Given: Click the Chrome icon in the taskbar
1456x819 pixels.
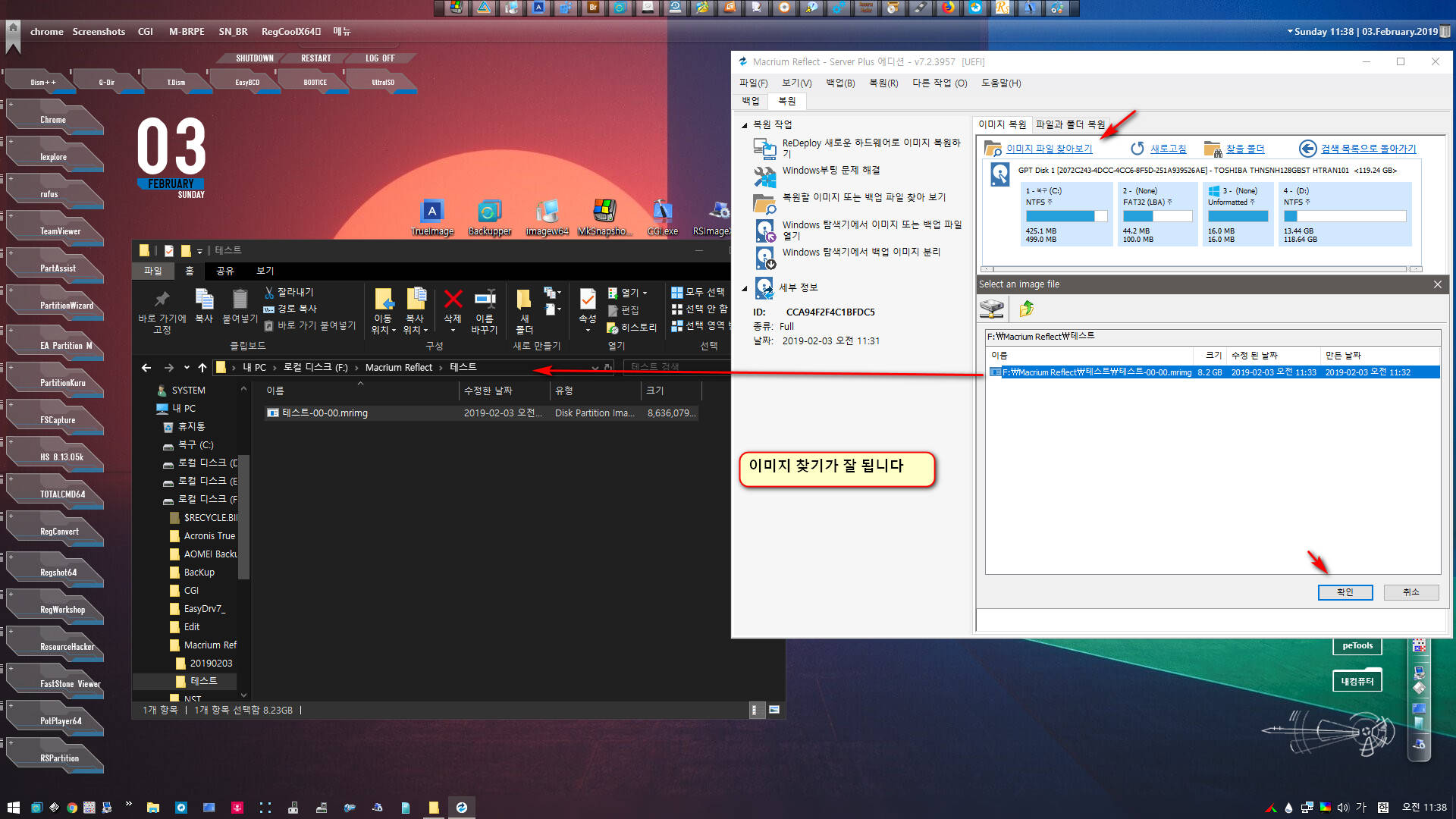Looking at the screenshot, I should coord(71,808).
